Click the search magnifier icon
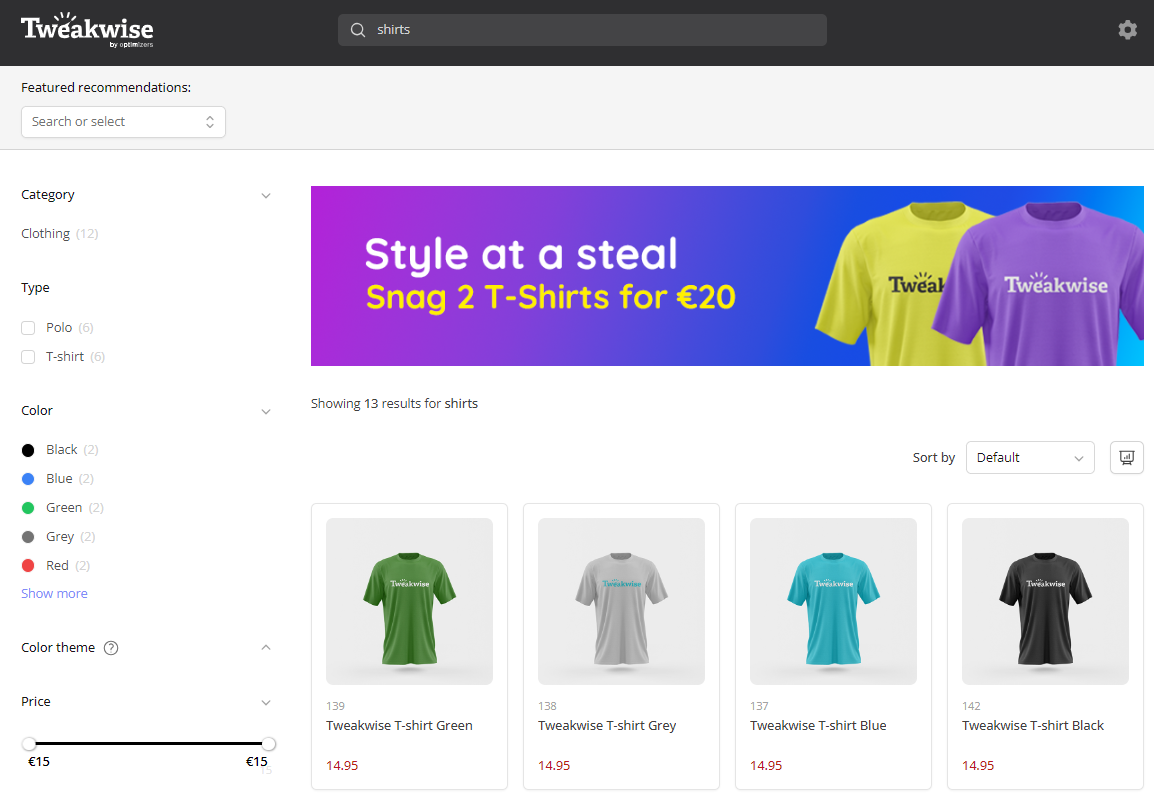The image size is (1154, 796). click(358, 29)
